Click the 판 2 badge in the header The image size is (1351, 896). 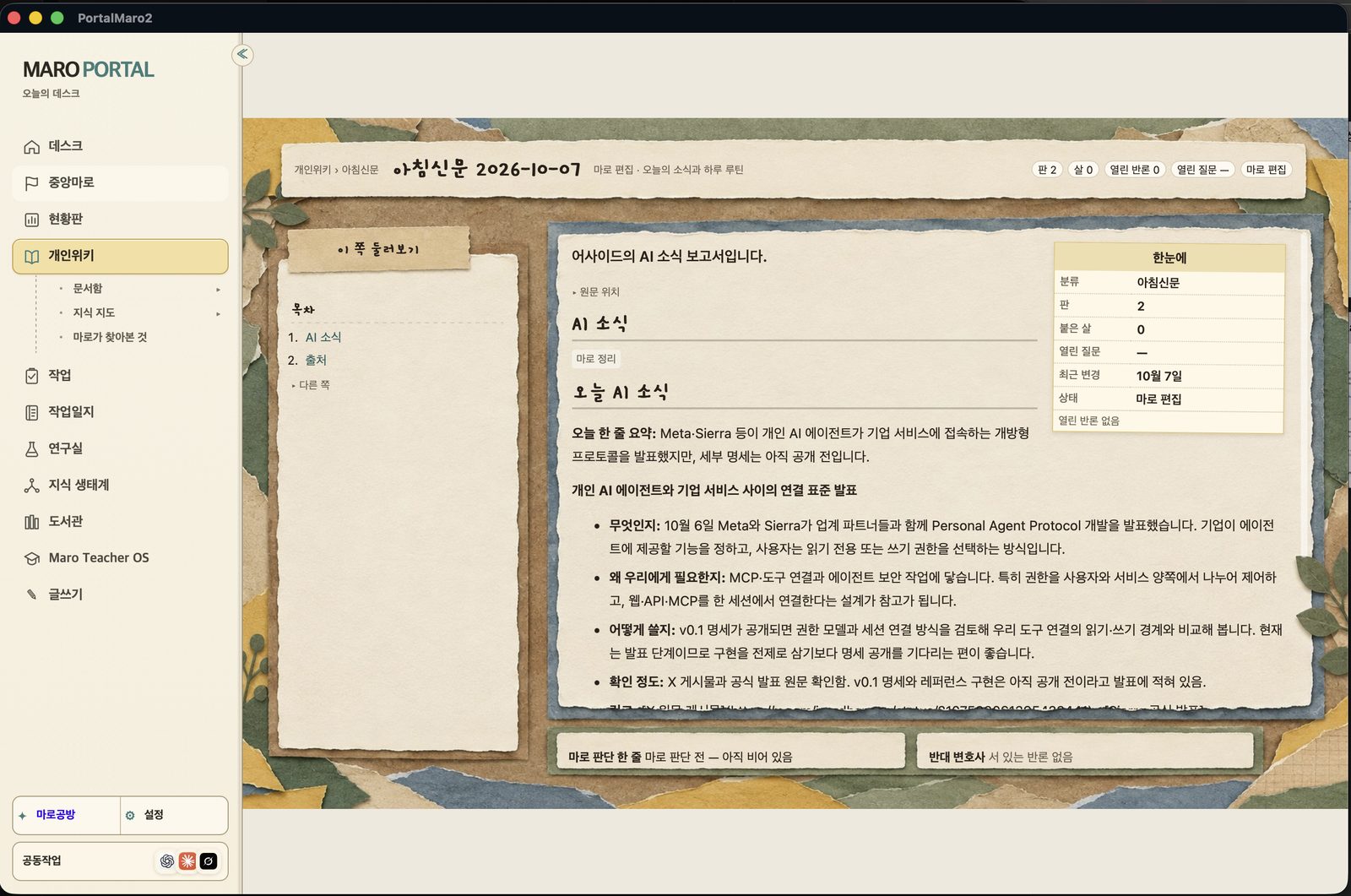coord(1047,170)
